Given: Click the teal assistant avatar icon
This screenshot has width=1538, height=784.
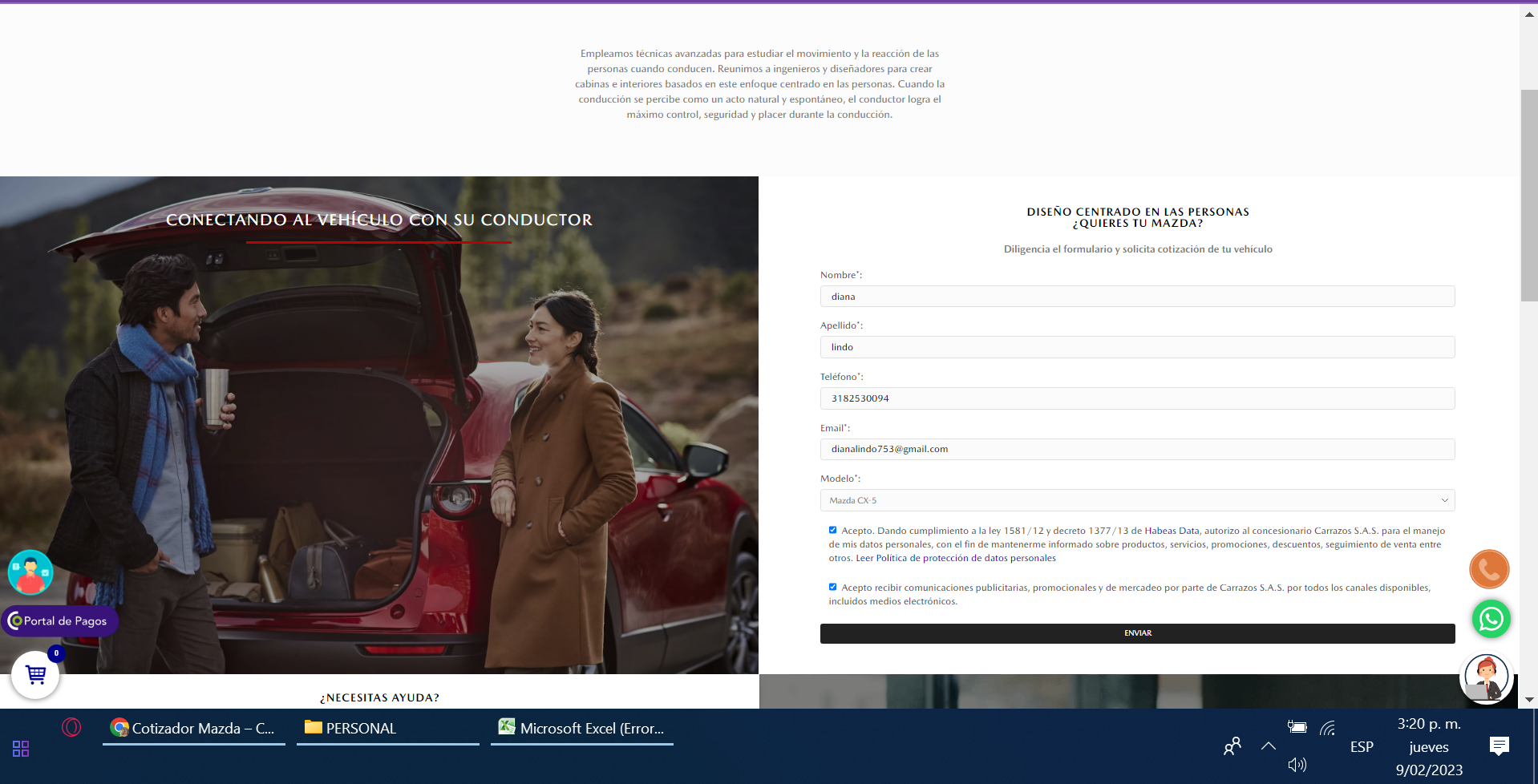Looking at the screenshot, I should 30,572.
